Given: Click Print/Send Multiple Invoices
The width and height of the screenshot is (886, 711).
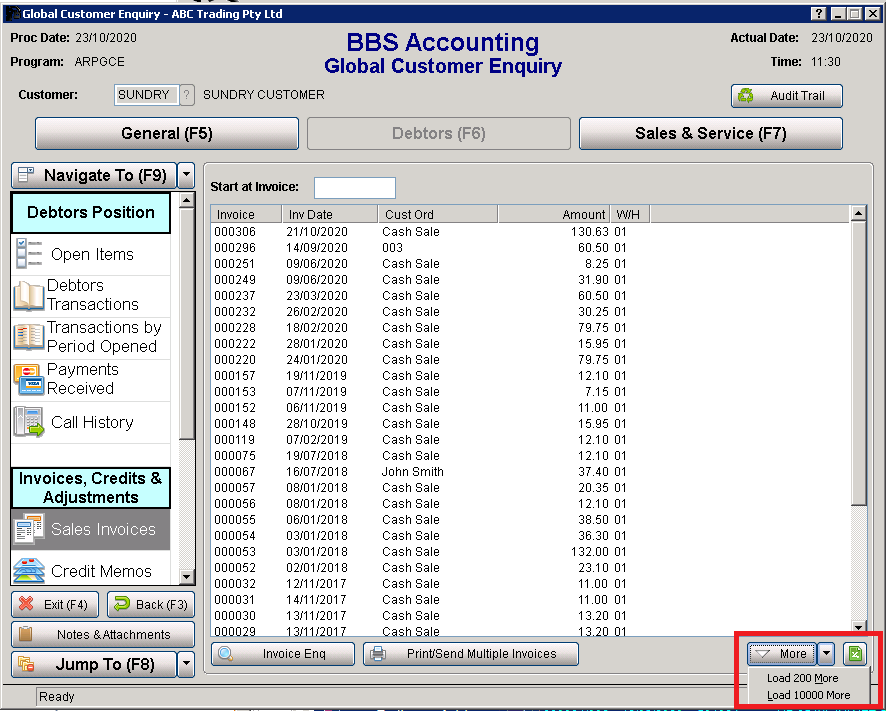Looking at the screenshot, I should pyautogui.click(x=471, y=654).
